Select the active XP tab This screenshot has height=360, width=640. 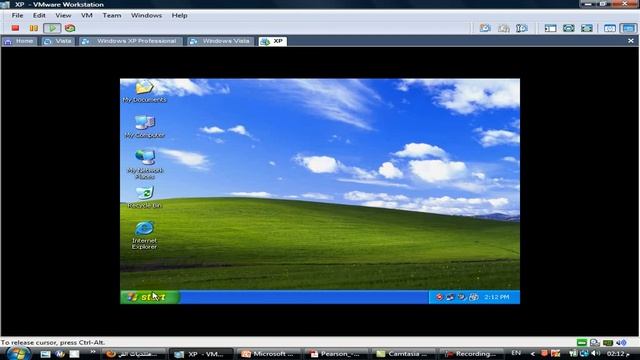(x=272, y=41)
